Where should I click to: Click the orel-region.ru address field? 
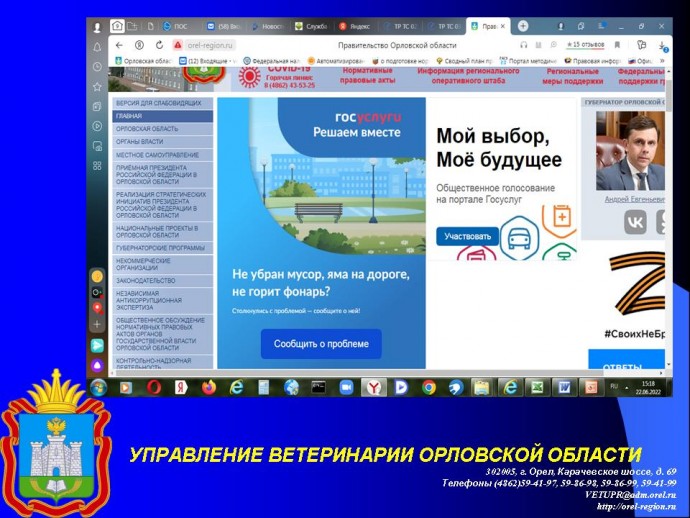[210, 45]
